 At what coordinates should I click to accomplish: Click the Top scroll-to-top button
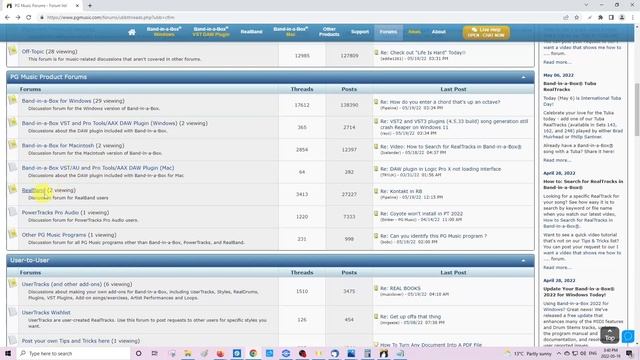[609, 335]
